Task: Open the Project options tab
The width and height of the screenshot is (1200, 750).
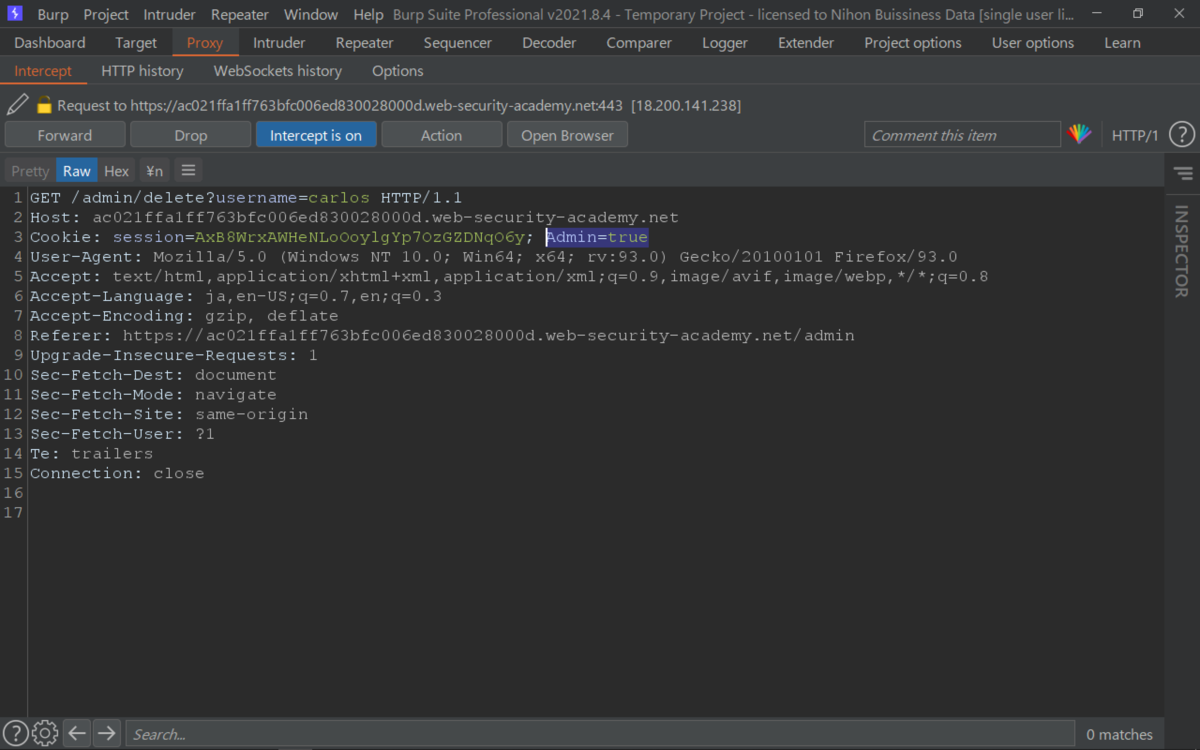Action: click(x=913, y=43)
